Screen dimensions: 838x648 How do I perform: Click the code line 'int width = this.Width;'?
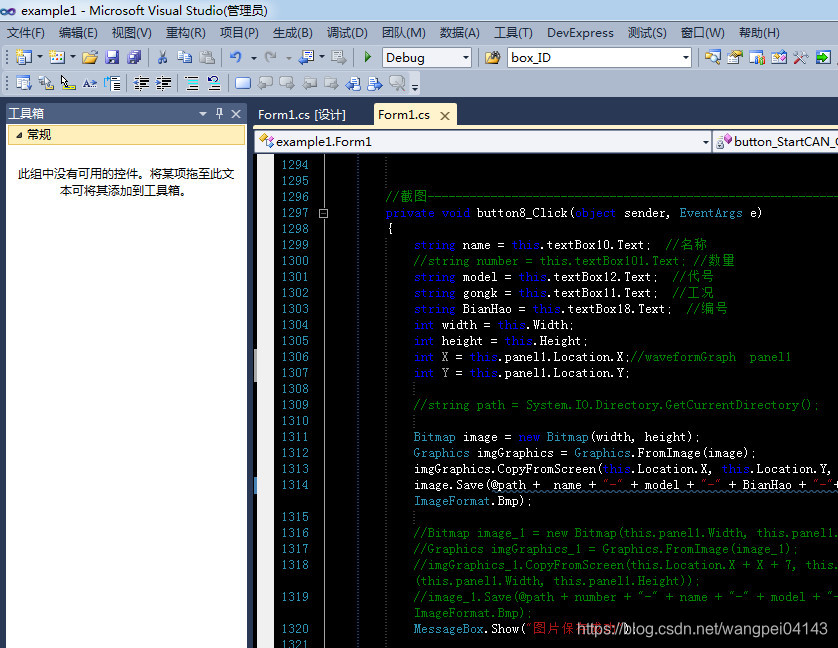pyautogui.click(x=493, y=325)
